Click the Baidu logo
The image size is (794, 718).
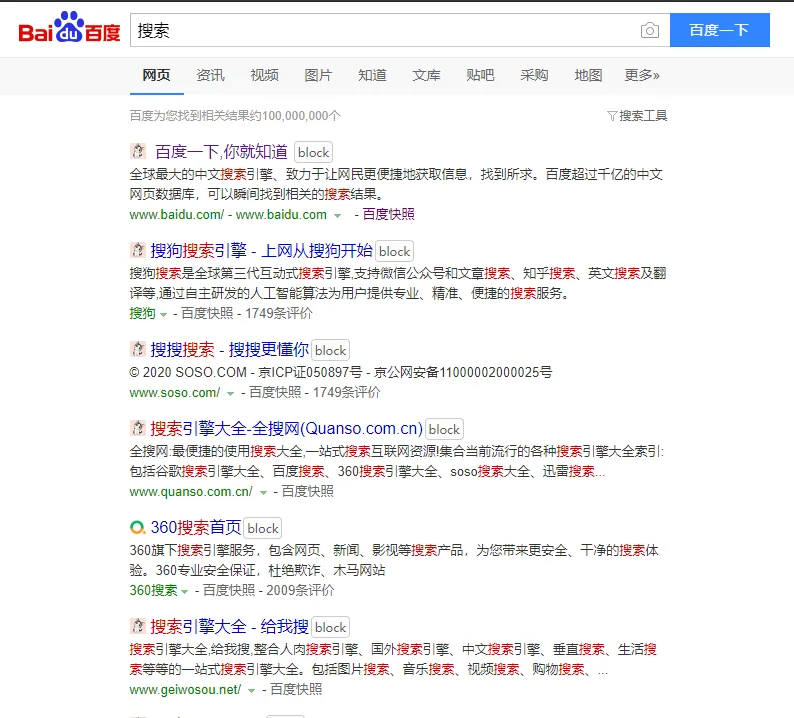69,28
